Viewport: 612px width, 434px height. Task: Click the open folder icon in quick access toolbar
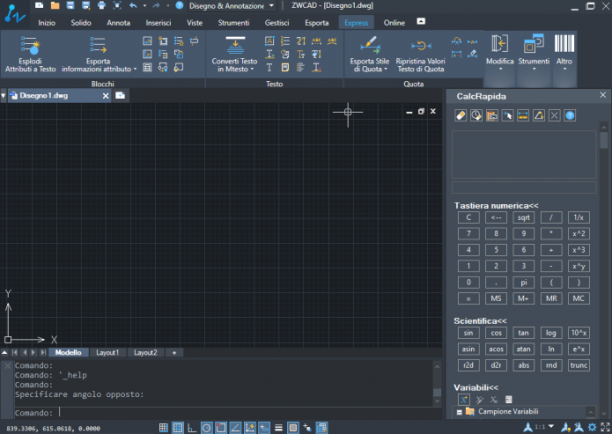pos(55,5)
